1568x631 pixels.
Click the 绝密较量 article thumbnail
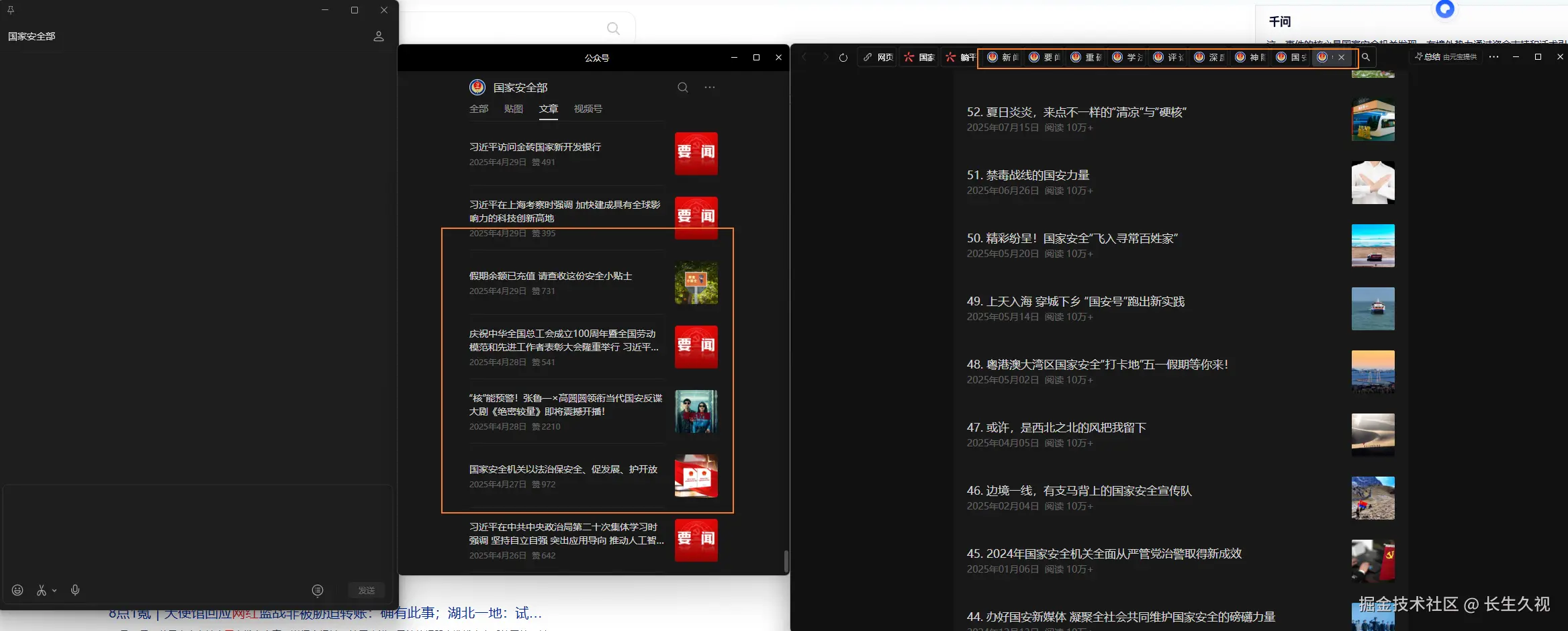click(x=696, y=411)
